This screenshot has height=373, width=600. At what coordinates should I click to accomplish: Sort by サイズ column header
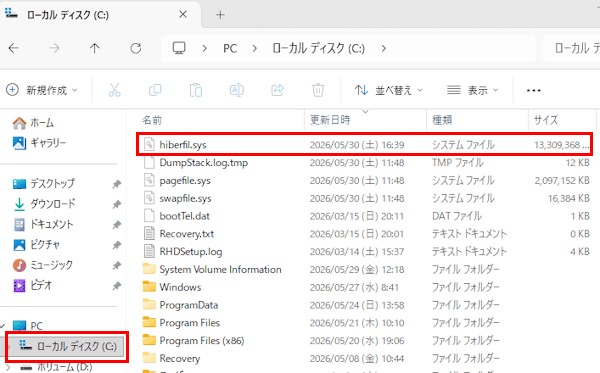562,120
